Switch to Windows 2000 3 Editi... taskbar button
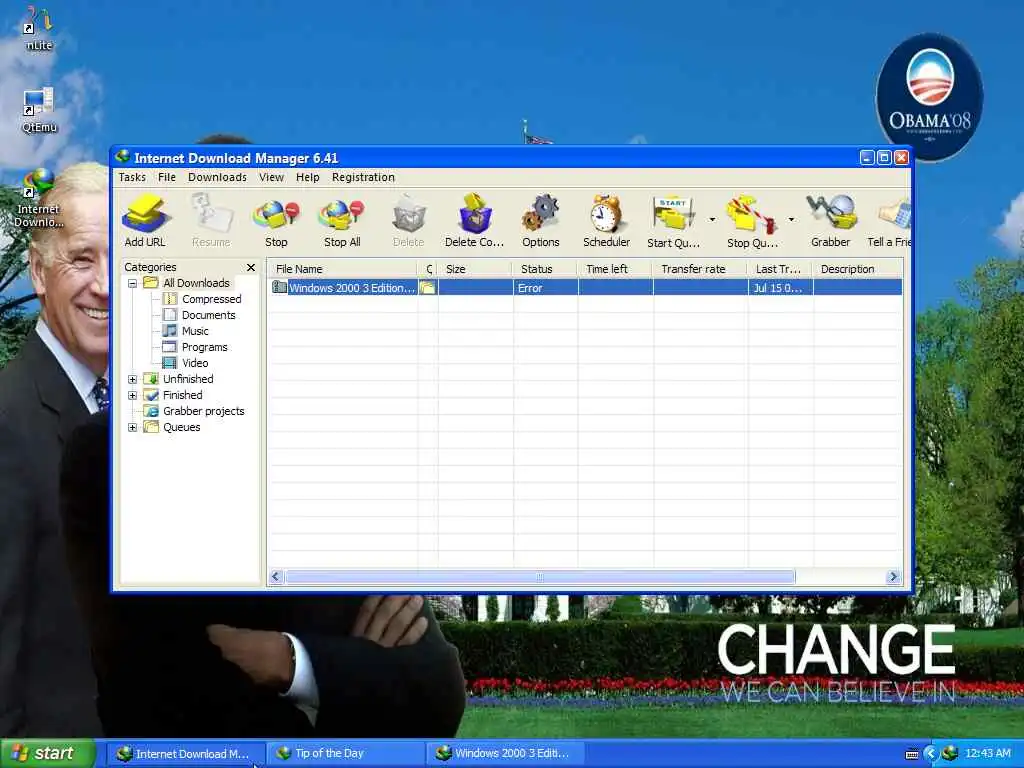Screen dimensions: 1024x768 tap(505, 754)
